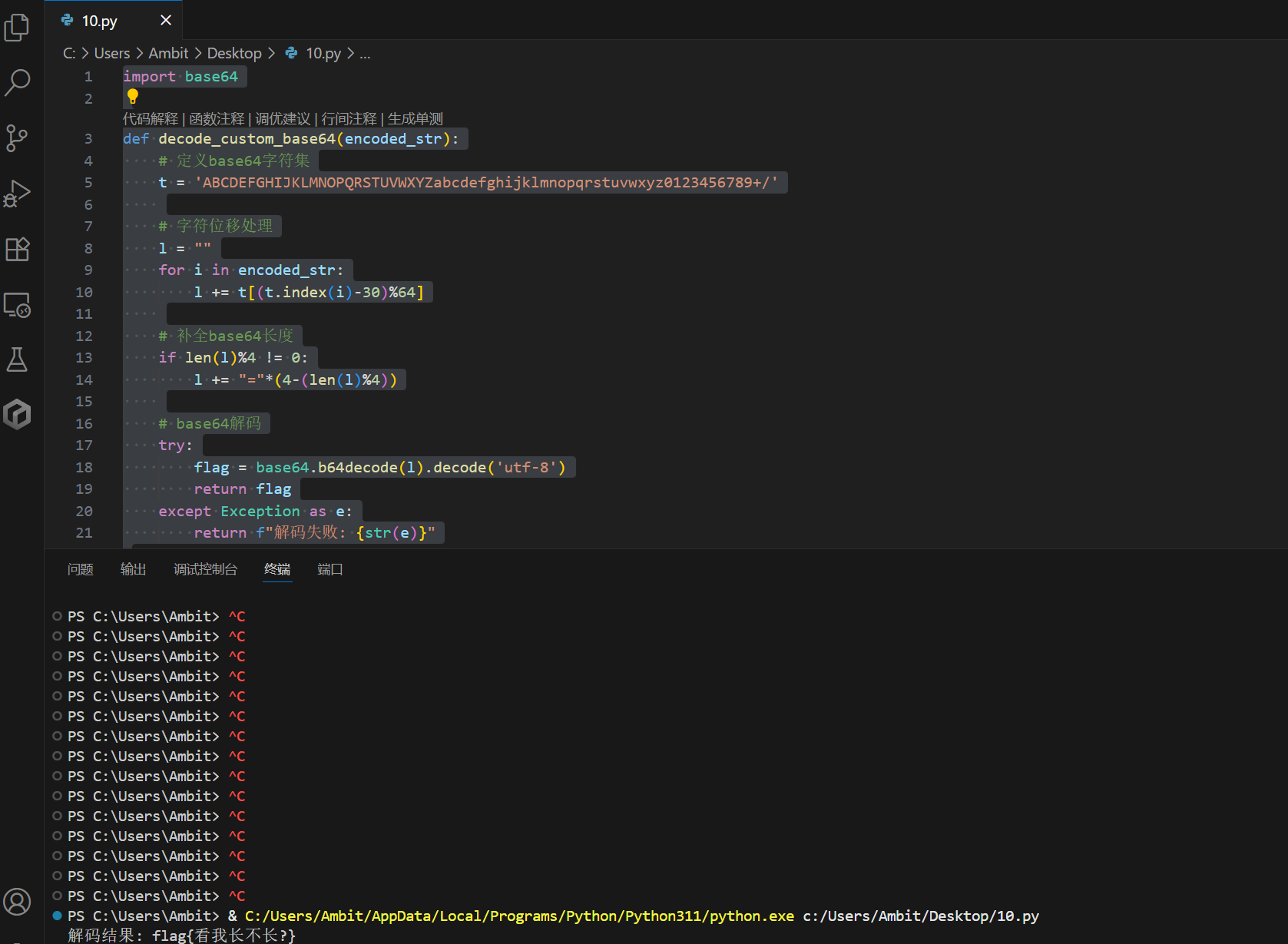
Task: Click the decode_custom_base64 function name
Action: coord(247,138)
